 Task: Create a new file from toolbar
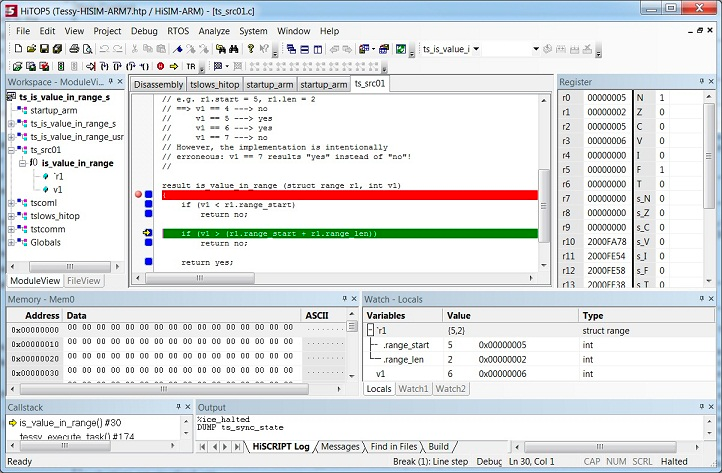18,49
